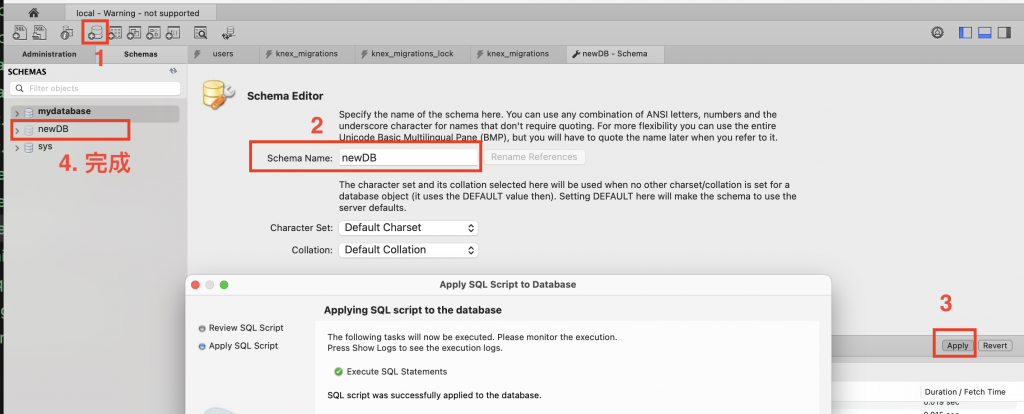
Task: Open the Collation dropdown
Action: (x=408, y=250)
